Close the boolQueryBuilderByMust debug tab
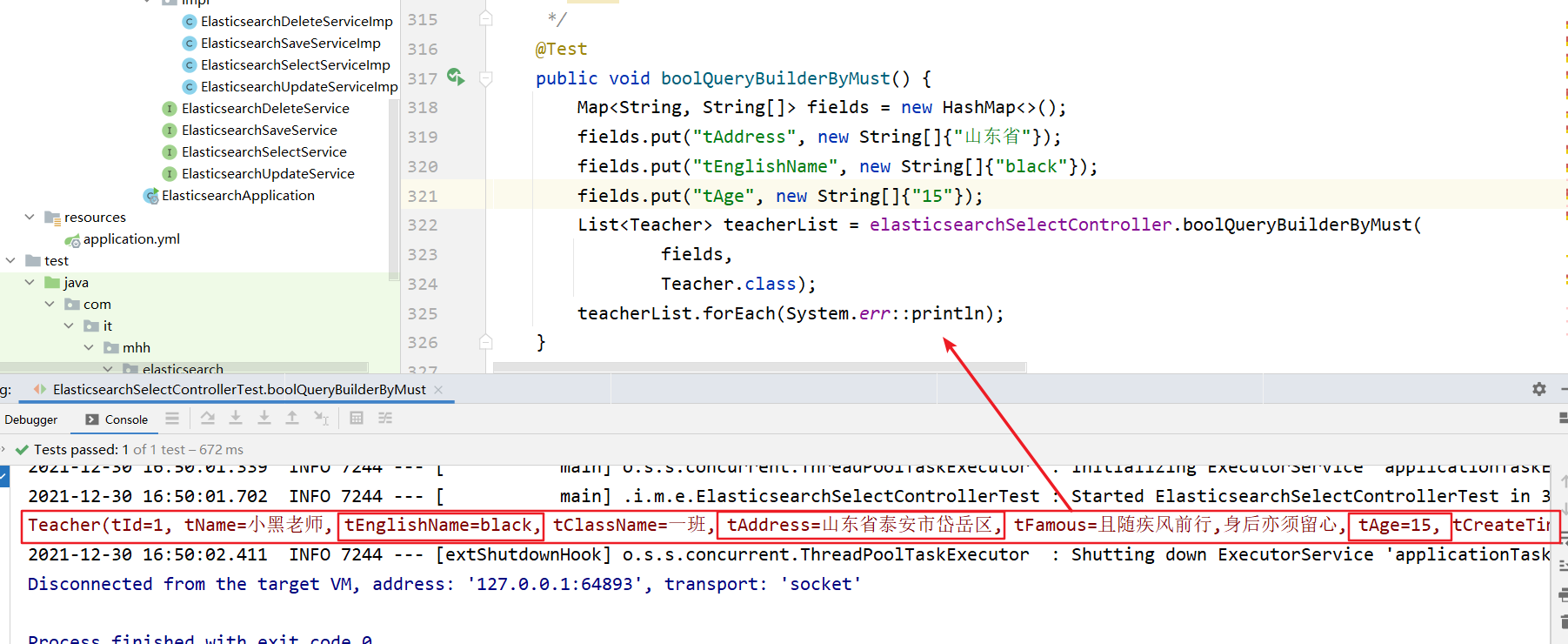This screenshot has width=1568, height=644. point(438,389)
